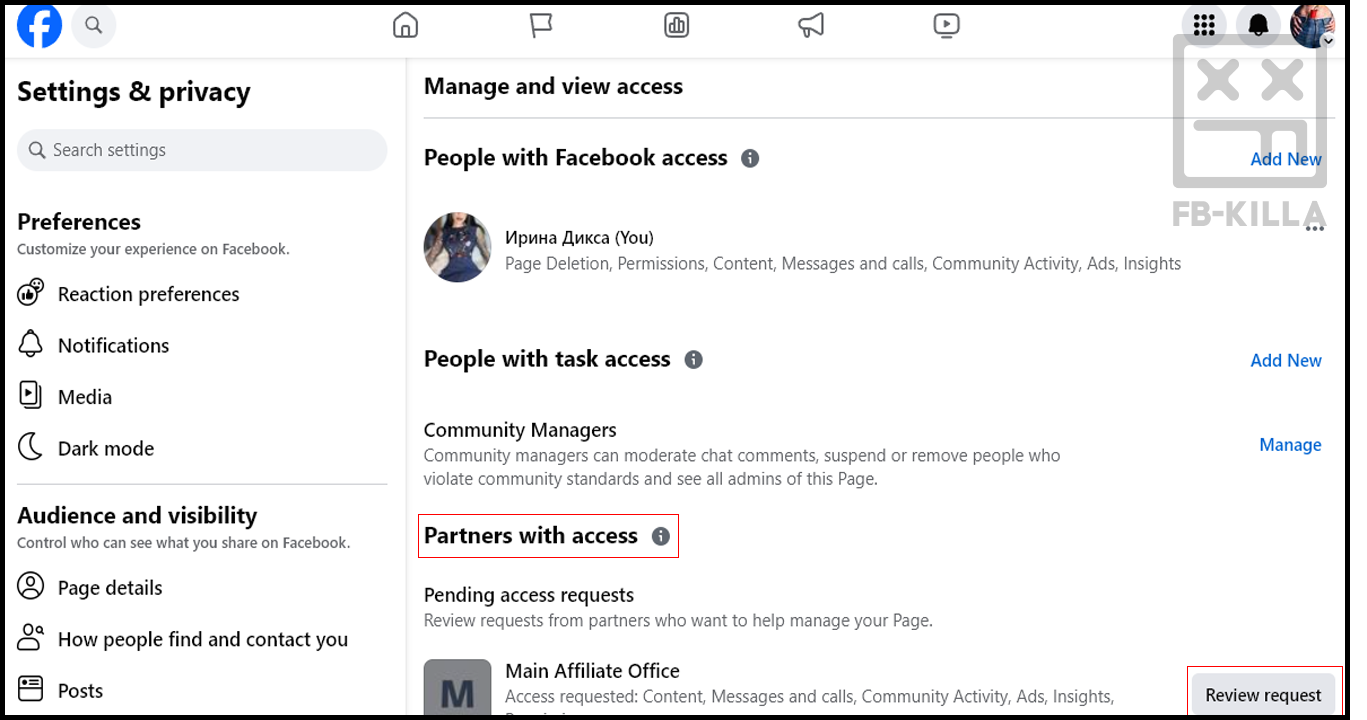
Task: Open the search magnifier in top bar
Action: (x=94, y=26)
